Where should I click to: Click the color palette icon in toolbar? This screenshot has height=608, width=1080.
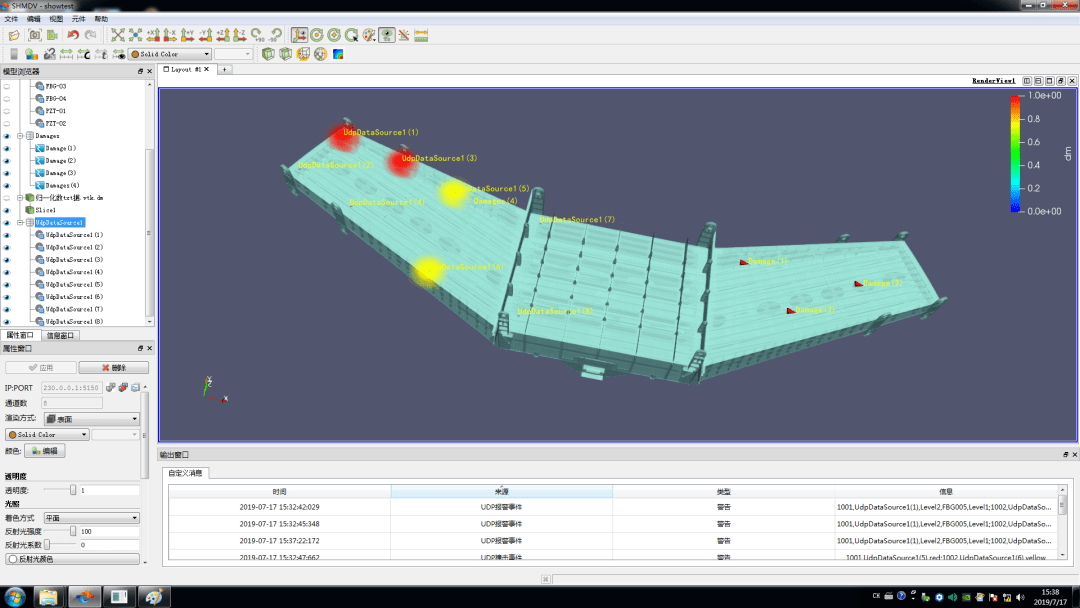[370, 35]
